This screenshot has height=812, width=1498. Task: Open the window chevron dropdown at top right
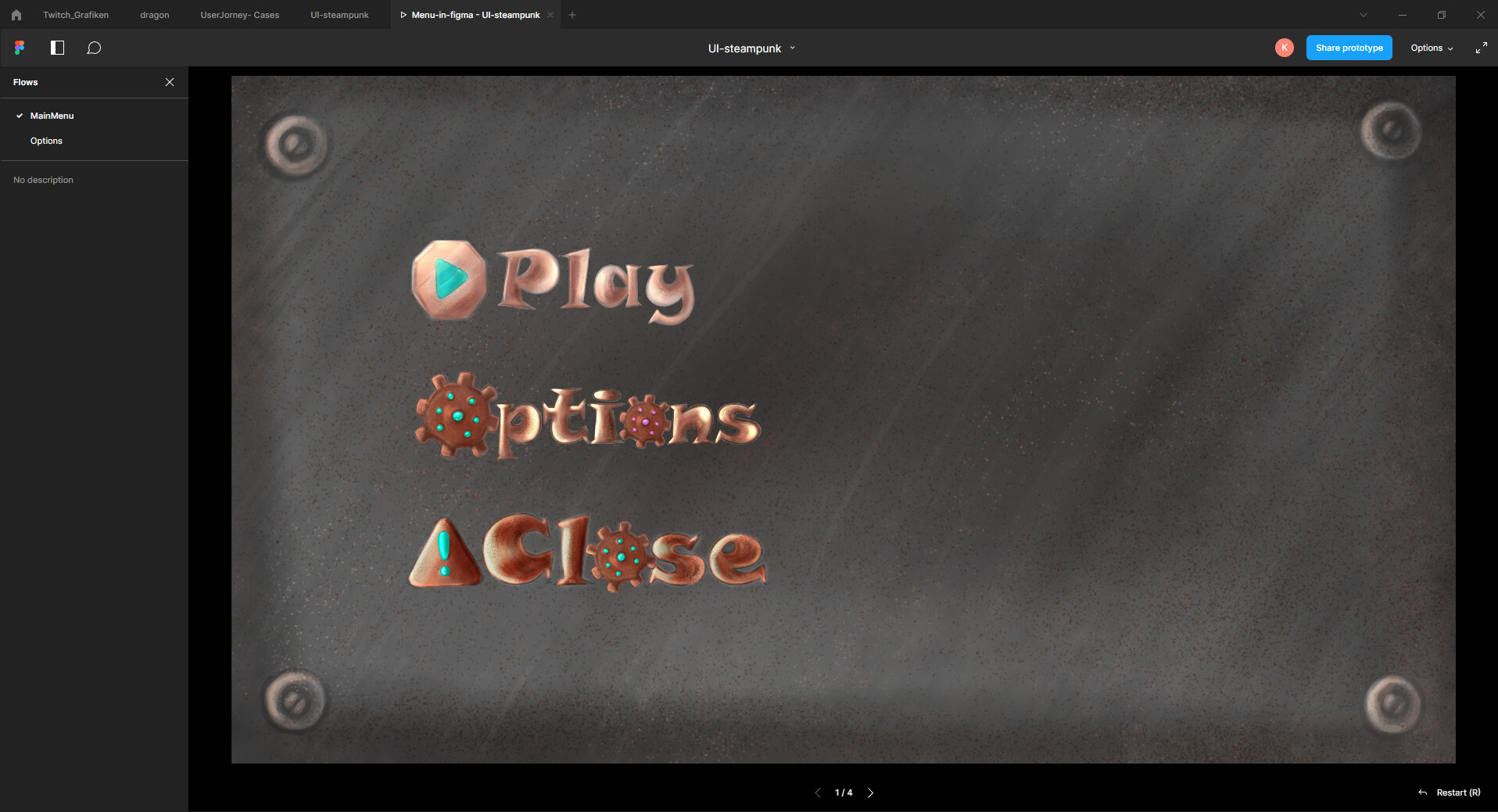[x=1364, y=14]
